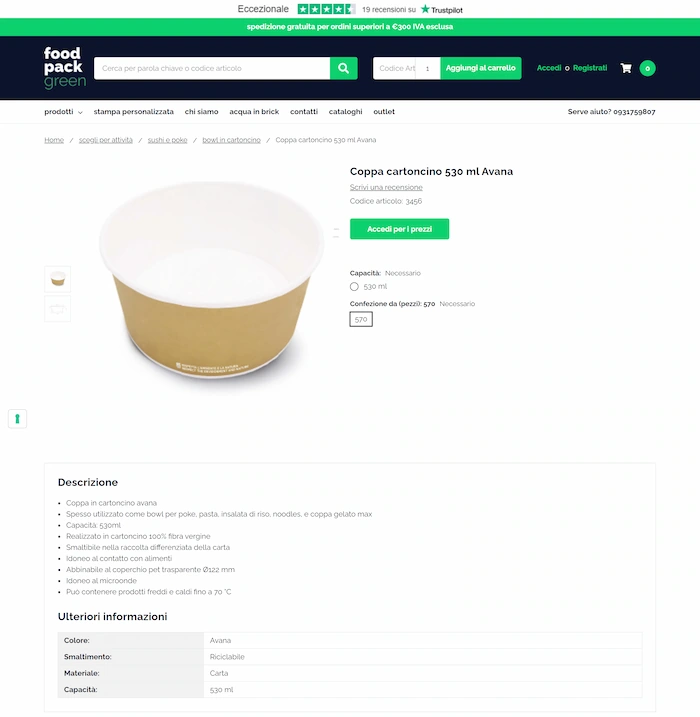Screen dimensions: 700x717
Task: Open the Scrivi una recensione link
Action: point(386,187)
